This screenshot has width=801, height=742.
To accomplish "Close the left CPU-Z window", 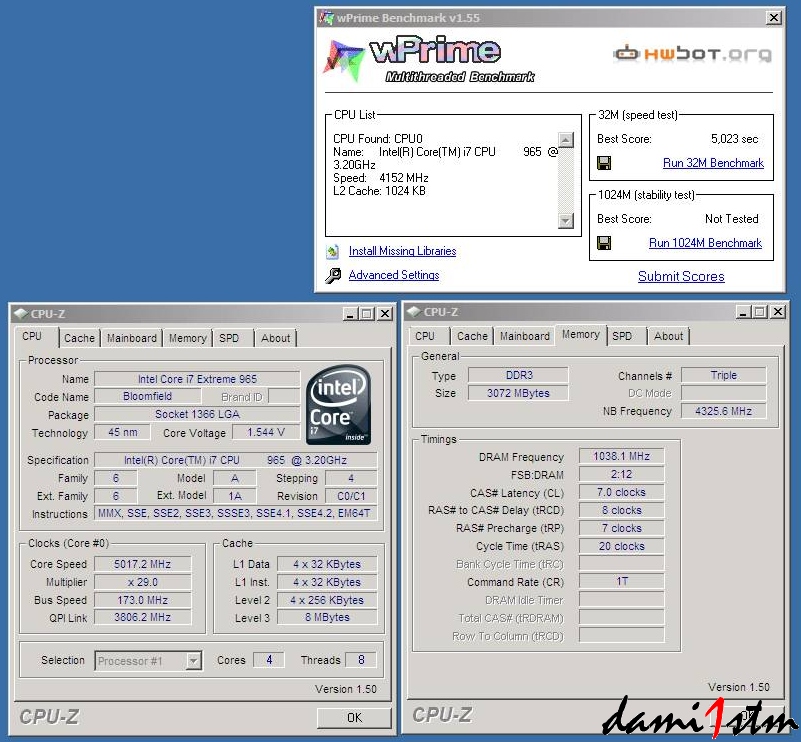I will click(x=385, y=314).
